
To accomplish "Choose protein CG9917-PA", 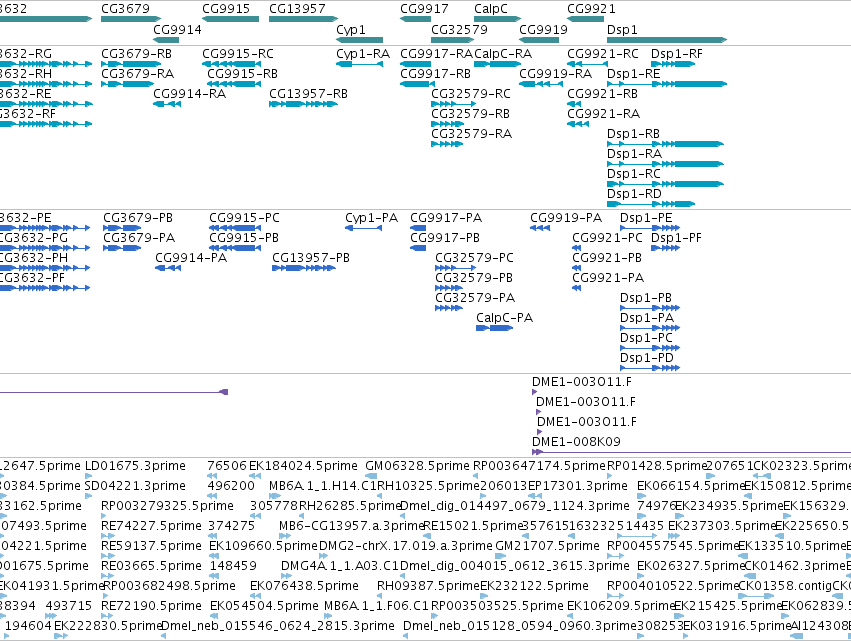I will (418, 228).
